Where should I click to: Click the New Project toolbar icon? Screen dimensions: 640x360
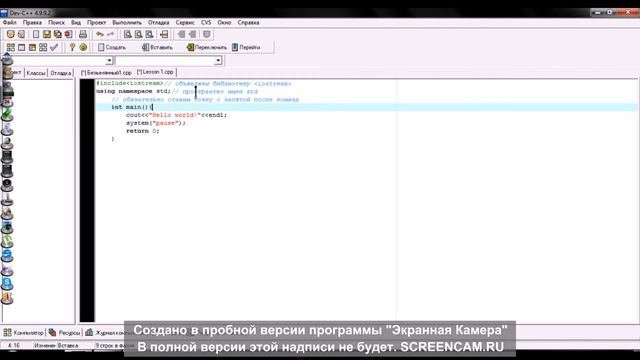pyautogui.click(x=11, y=34)
